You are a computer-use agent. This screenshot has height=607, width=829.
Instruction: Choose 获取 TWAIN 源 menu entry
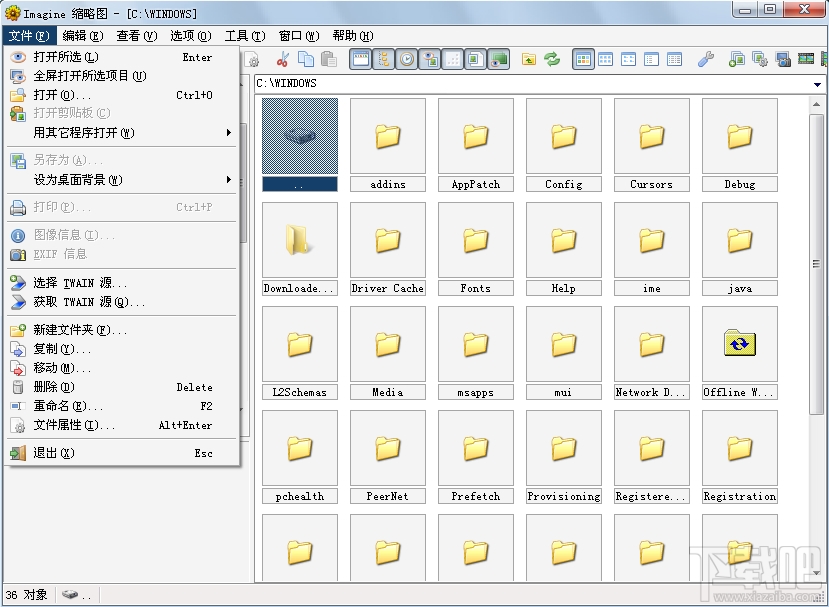click(122, 302)
